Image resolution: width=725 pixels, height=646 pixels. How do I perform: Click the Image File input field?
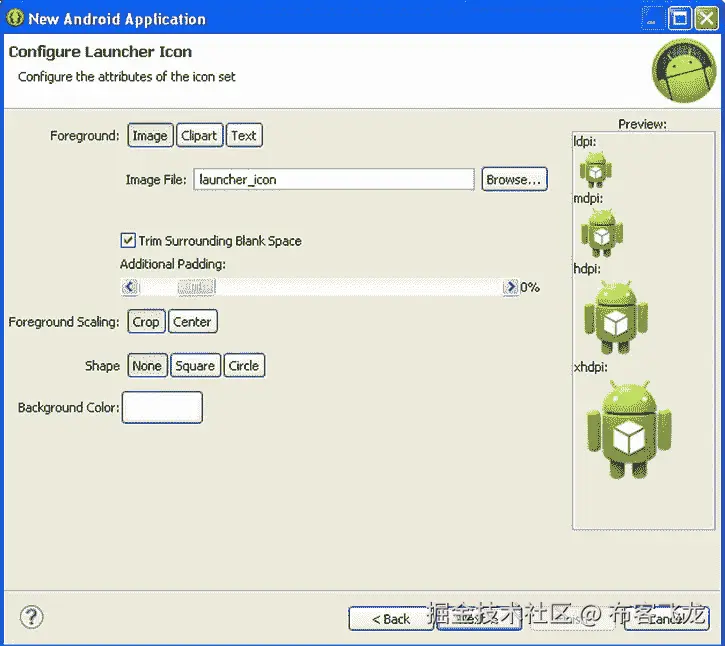tap(334, 179)
